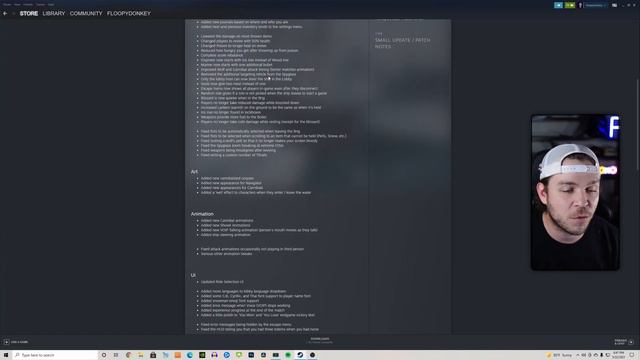
Task: Open the COMMUNITY tab
Action: pos(86,13)
